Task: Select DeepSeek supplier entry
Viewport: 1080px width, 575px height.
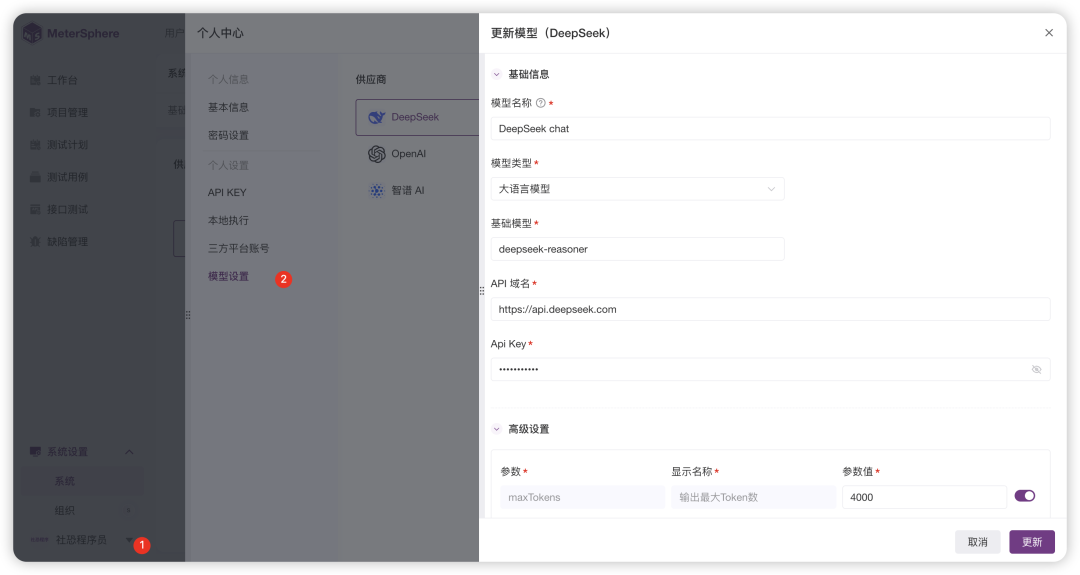Action: (x=417, y=117)
